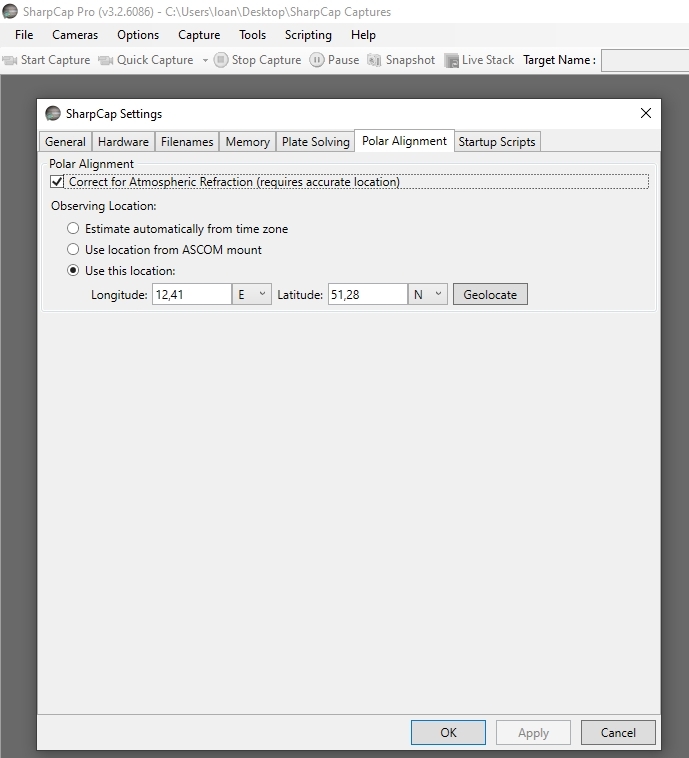Open Quick Capture dropdown arrow
This screenshot has height=758, width=689.
(x=205, y=60)
